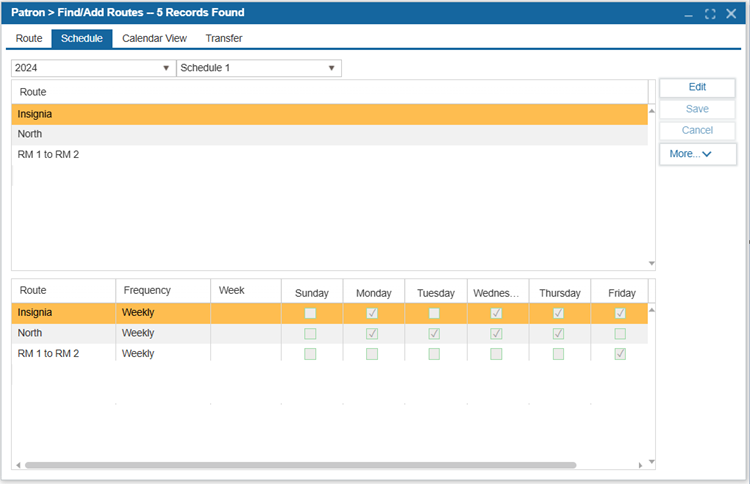Image resolution: width=750 pixels, height=484 pixels.
Task: Click the scroll-down arrow of route list
Action: pyautogui.click(x=652, y=264)
